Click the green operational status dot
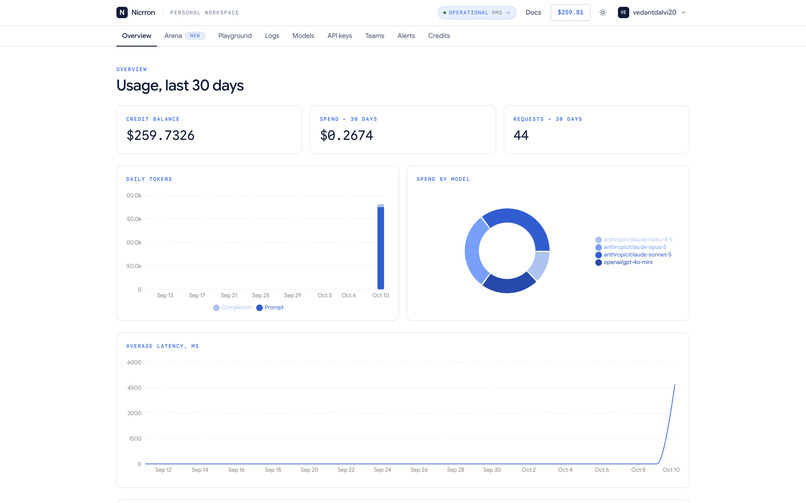Image resolution: width=806 pixels, height=503 pixels. point(445,12)
